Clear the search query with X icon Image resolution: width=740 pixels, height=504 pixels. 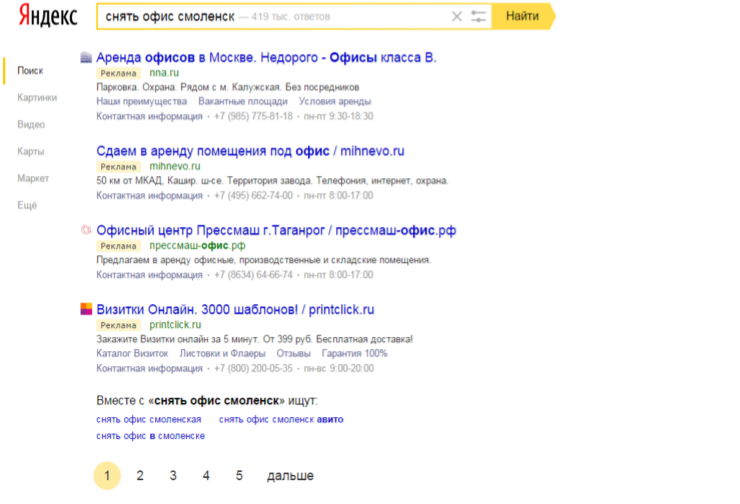coord(457,17)
